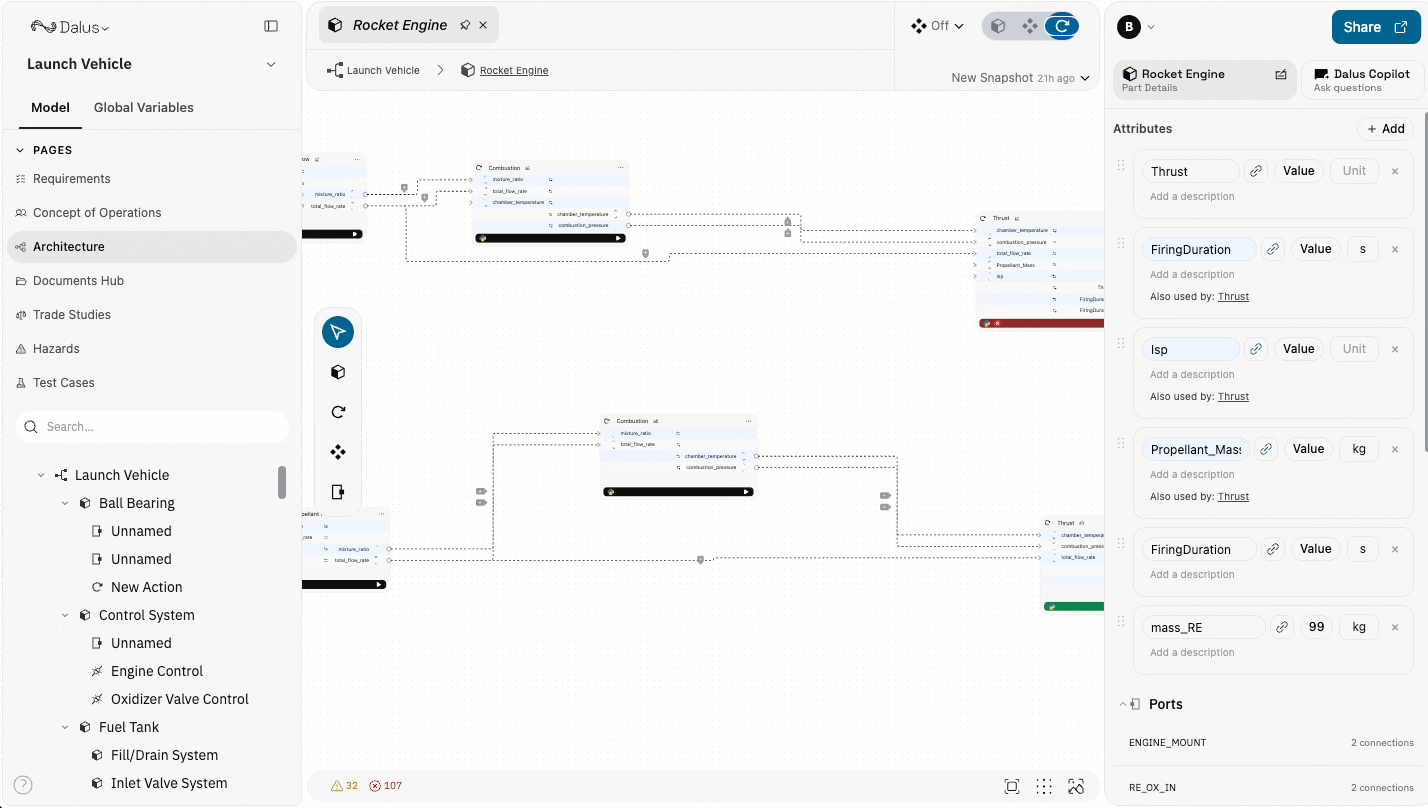Click the help question mark icon
The height and width of the screenshot is (808, 1428).
[x=23, y=785]
